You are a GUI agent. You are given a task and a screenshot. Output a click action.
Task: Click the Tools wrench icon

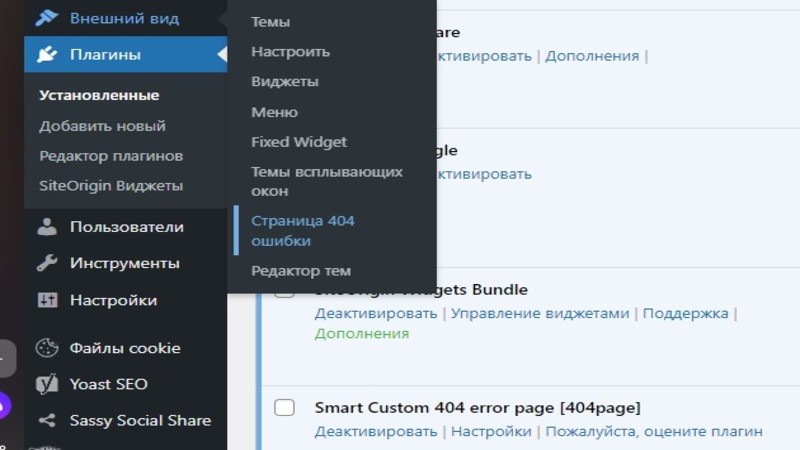click(47, 263)
